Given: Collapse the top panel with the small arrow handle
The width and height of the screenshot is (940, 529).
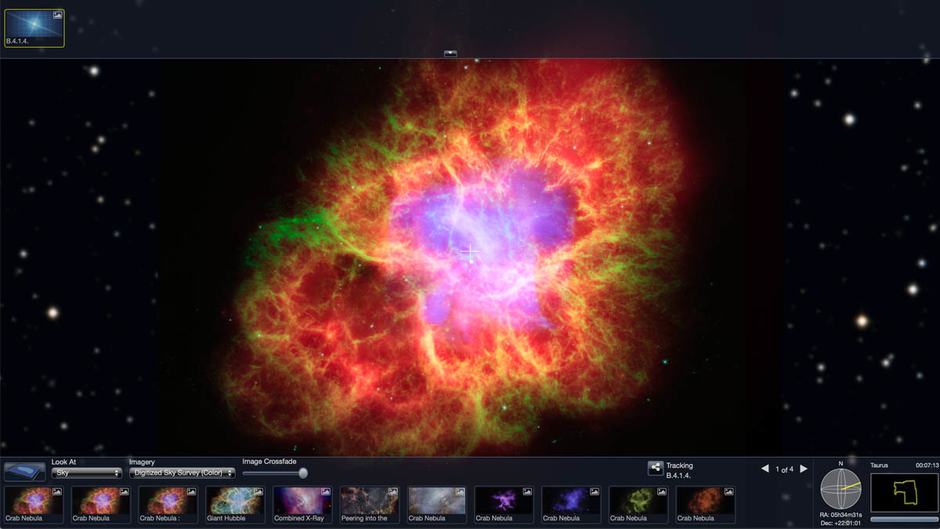Looking at the screenshot, I should point(450,53).
